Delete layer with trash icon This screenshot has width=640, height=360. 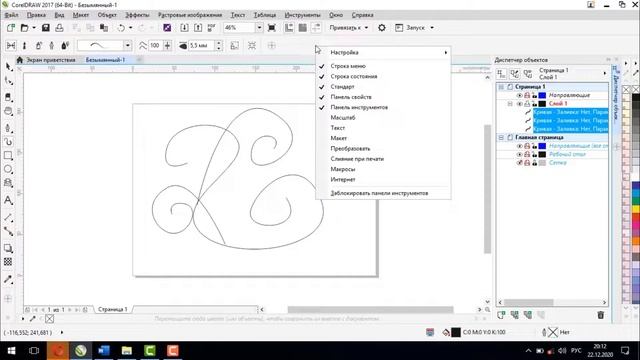coord(600,315)
